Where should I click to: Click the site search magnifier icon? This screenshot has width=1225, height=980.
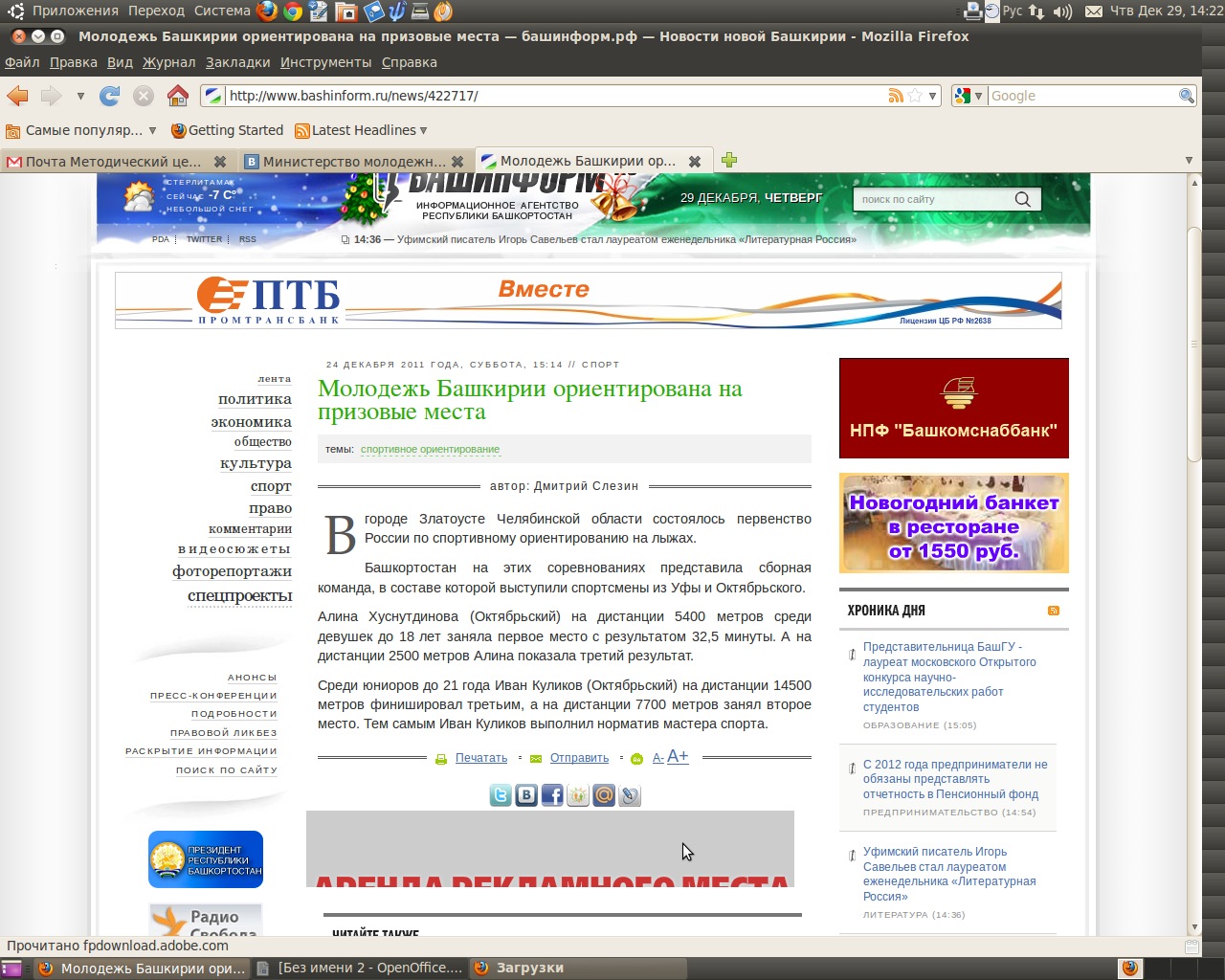pyautogui.click(x=1022, y=199)
